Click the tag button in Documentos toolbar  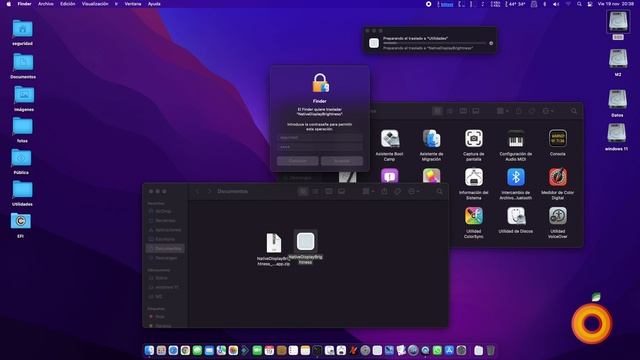tap(397, 191)
